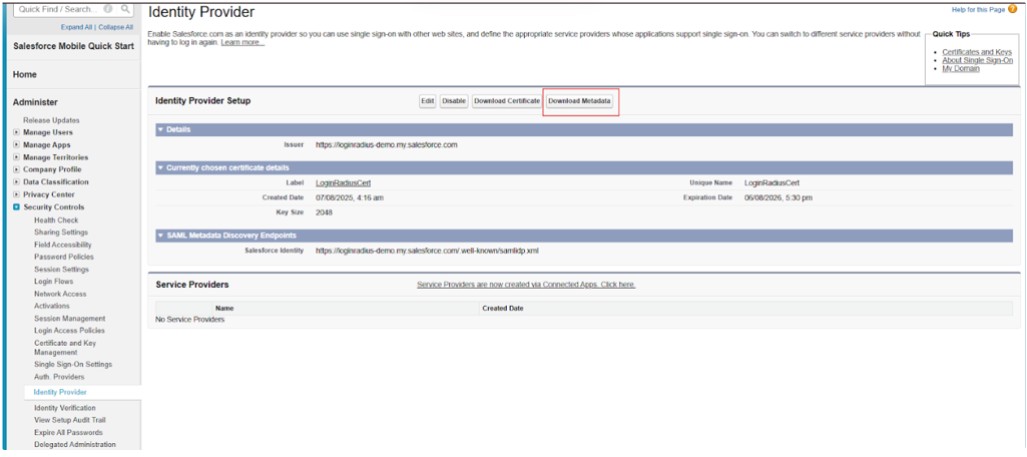The image size is (1027, 457).
Task: Open Activations
Action: [x=52, y=306]
